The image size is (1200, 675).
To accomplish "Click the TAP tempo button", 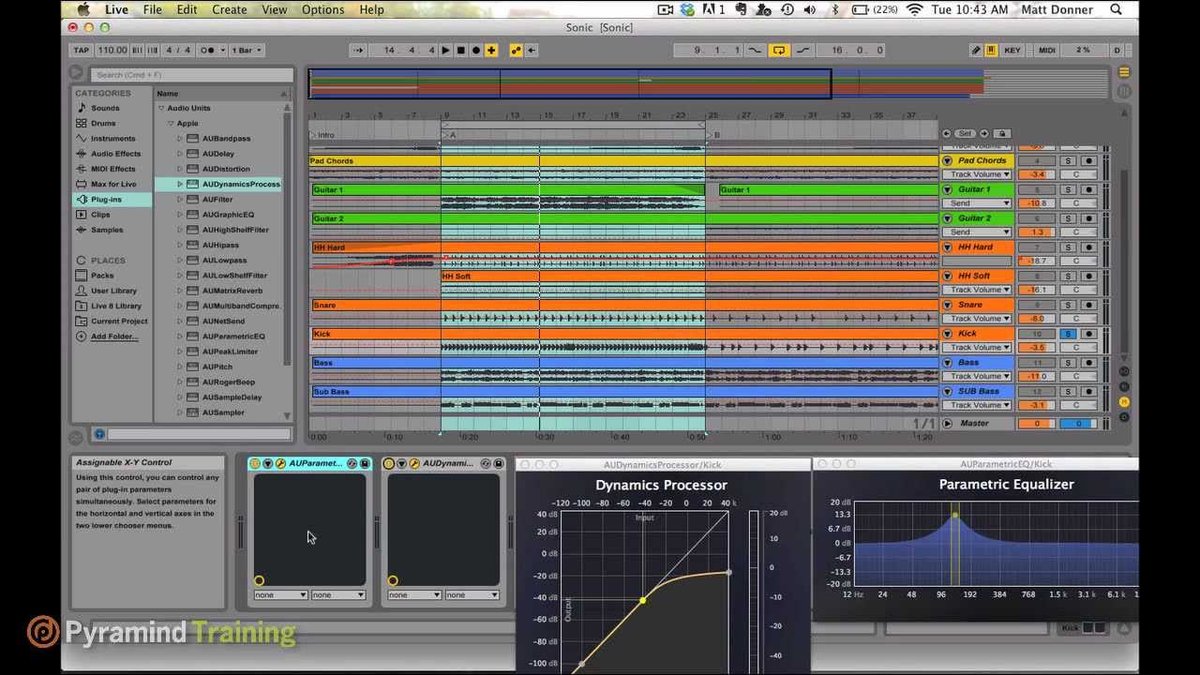I will 81,50.
